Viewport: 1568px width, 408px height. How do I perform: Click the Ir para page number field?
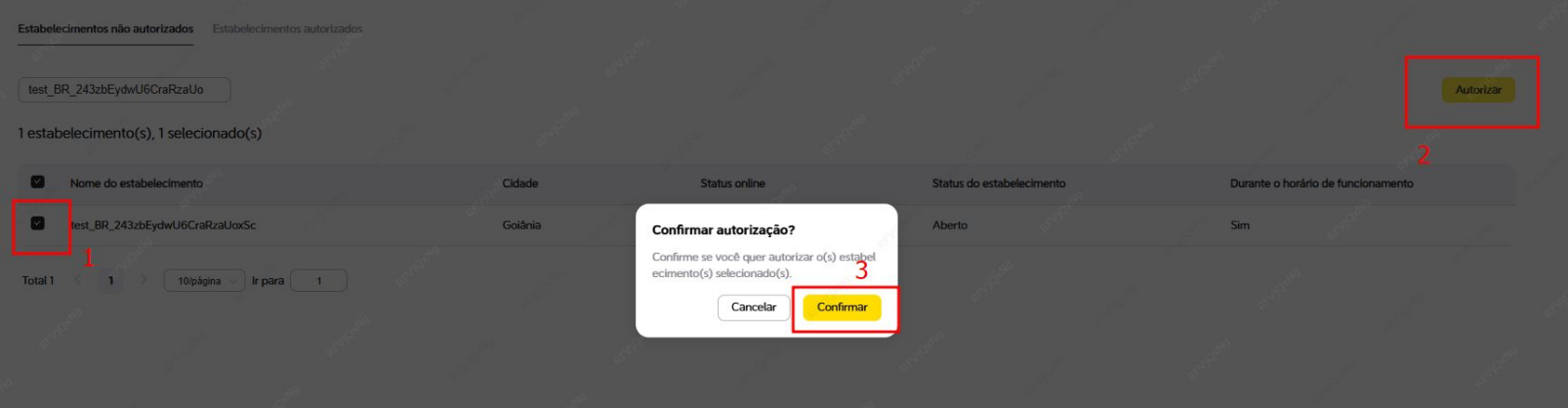tap(318, 281)
